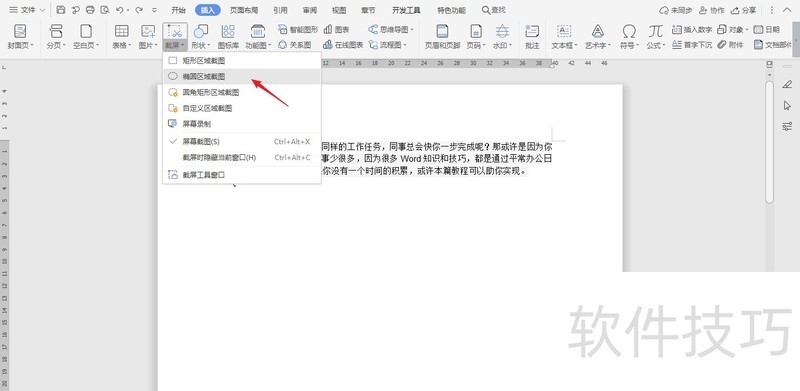Insert date (日期)
800x391 pixels.
767,30
